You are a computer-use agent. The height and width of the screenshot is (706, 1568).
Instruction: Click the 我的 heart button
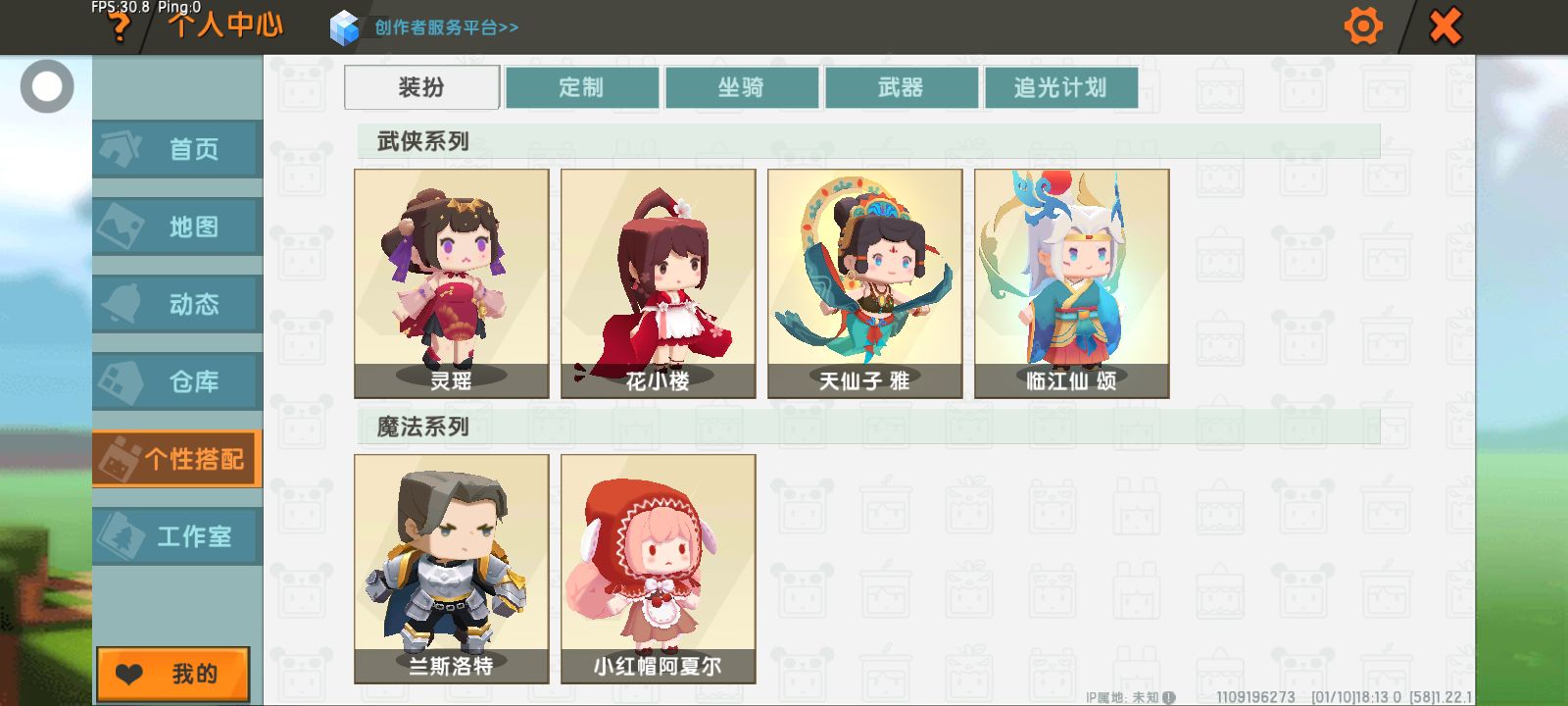(x=172, y=674)
